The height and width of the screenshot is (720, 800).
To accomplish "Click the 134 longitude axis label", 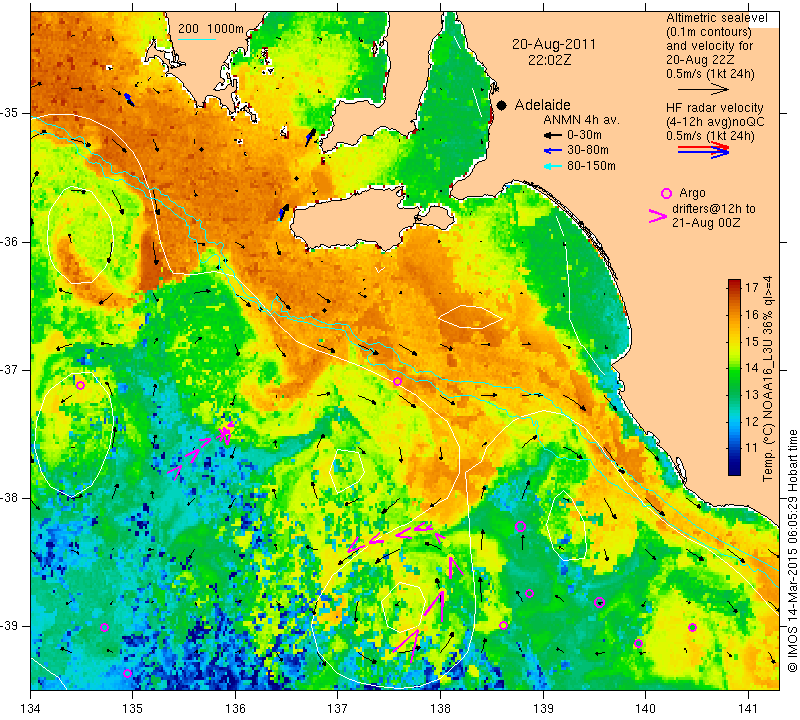I will [x=31, y=709].
